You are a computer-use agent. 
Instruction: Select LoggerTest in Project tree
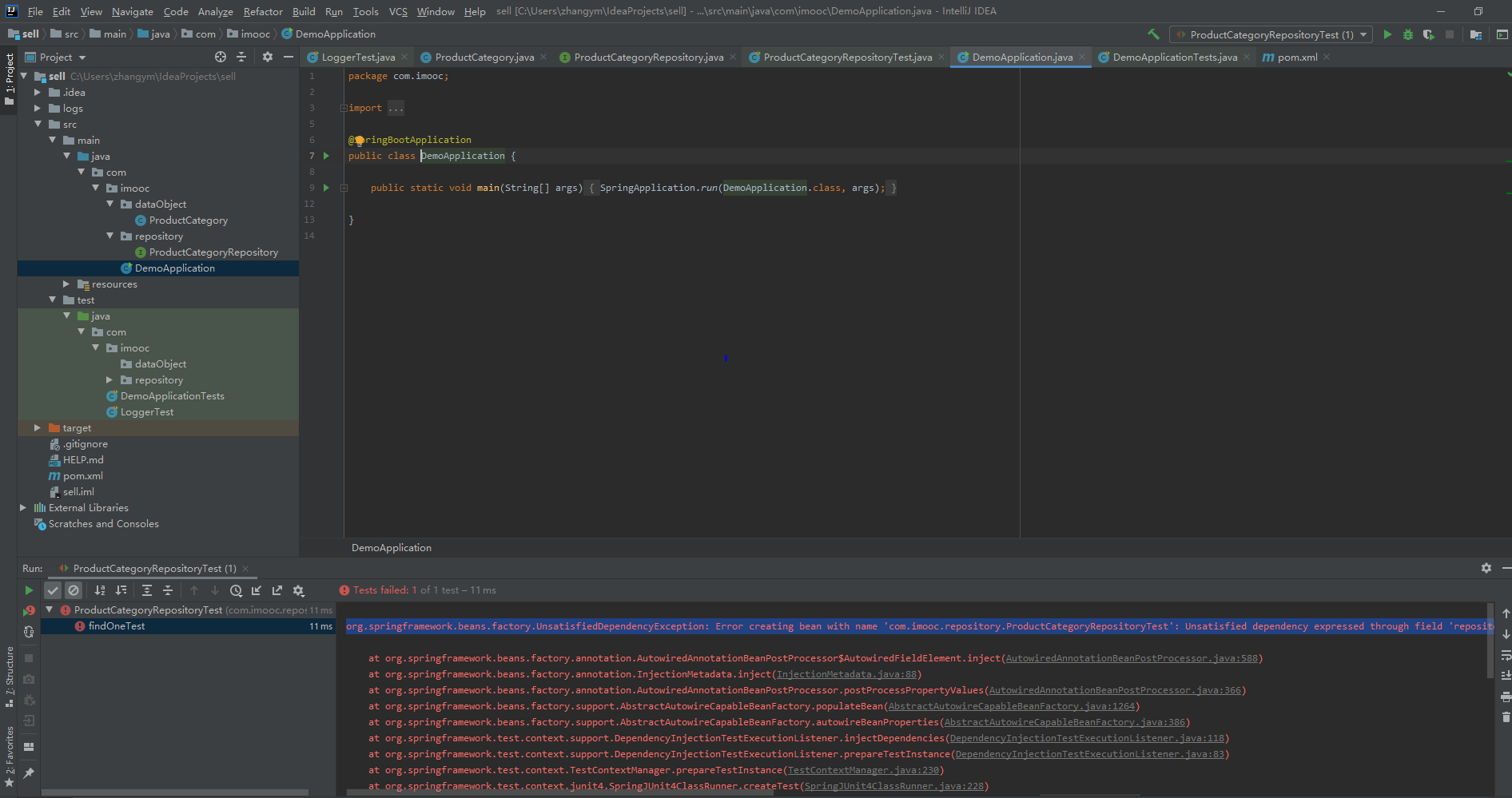coord(147,411)
